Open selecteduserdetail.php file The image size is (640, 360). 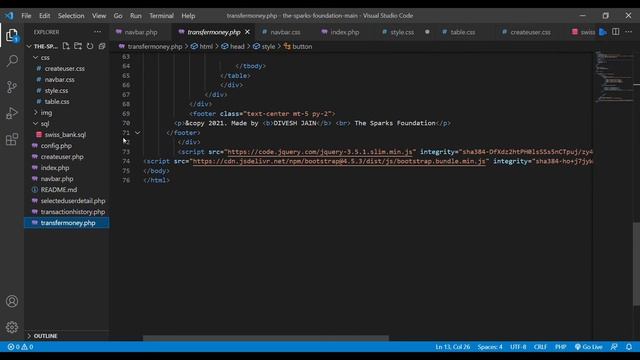73,201
